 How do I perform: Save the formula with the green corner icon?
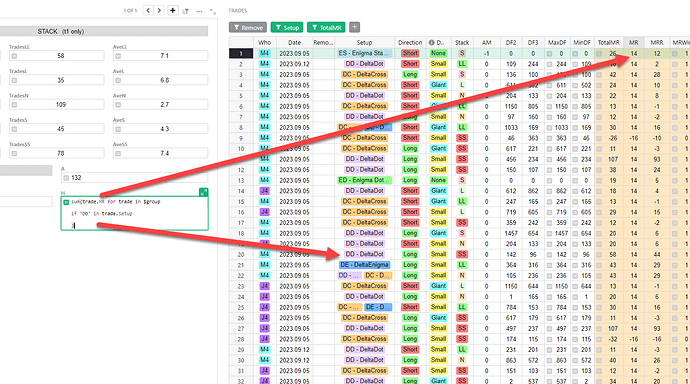(204, 192)
